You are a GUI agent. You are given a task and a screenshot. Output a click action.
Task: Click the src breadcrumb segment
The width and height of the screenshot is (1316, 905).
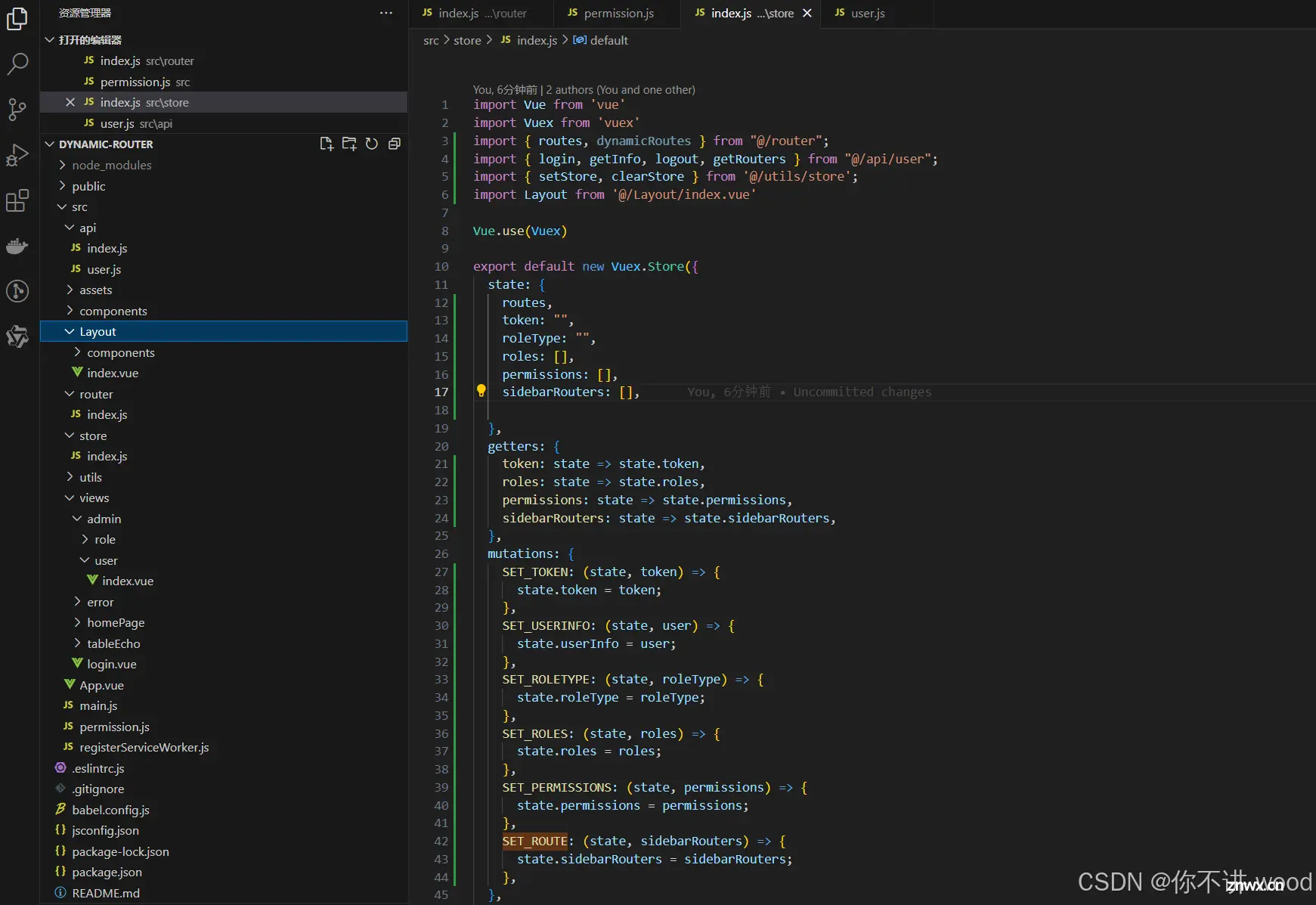click(431, 40)
